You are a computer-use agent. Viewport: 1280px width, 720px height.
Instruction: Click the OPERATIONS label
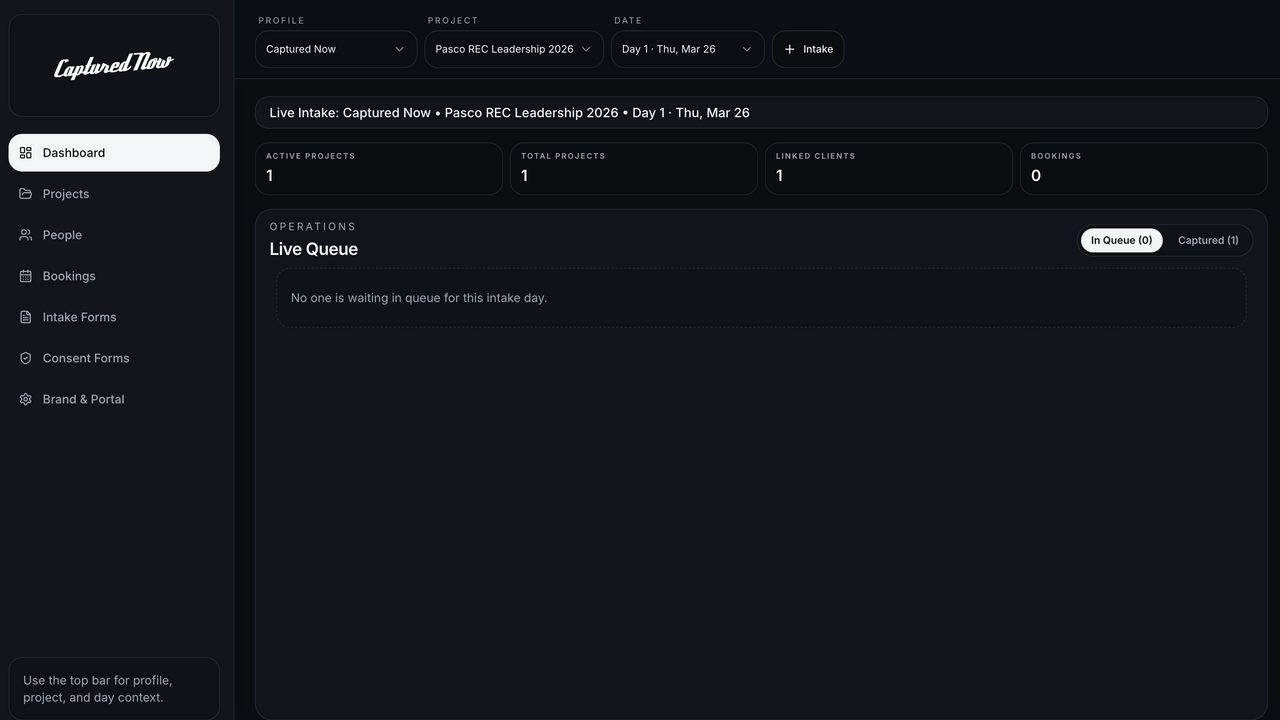click(x=313, y=227)
